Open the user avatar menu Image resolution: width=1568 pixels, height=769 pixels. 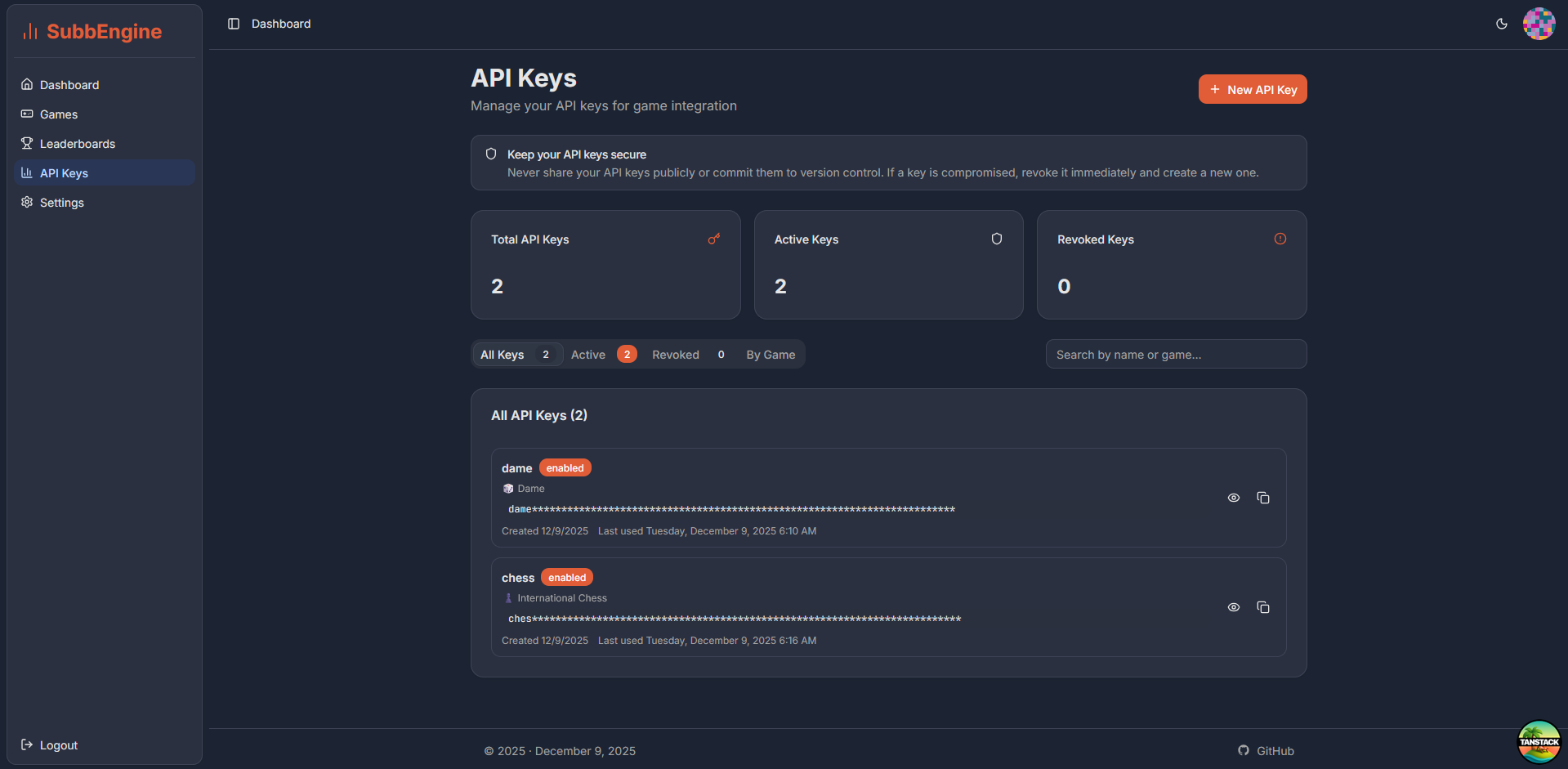pyautogui.click(x=1538, y=24)
